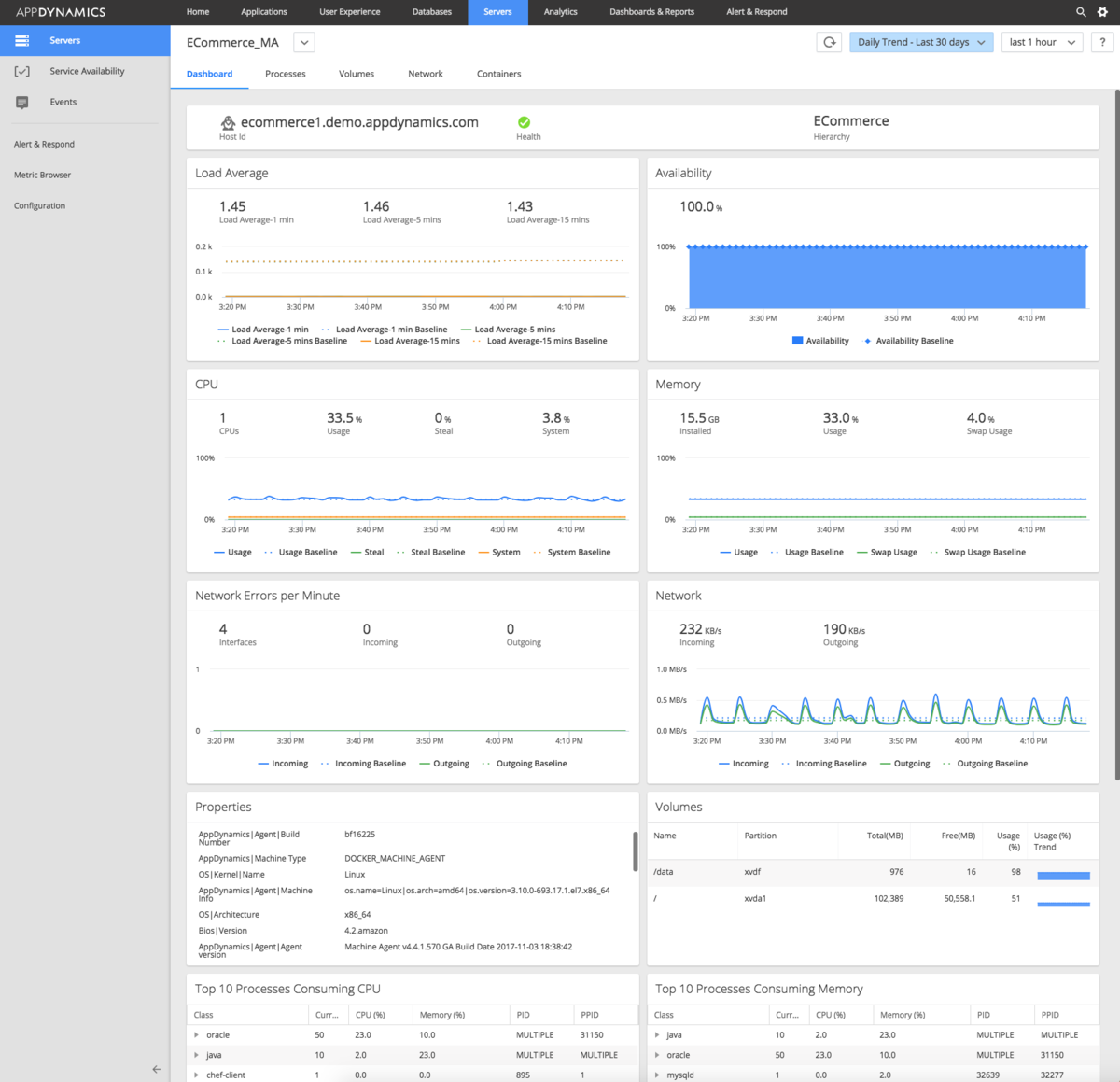This screenshot has width=1120, height=1082.
Task: Toggle CPU System Baseline legend entry
Action: [x=571, y=552]
